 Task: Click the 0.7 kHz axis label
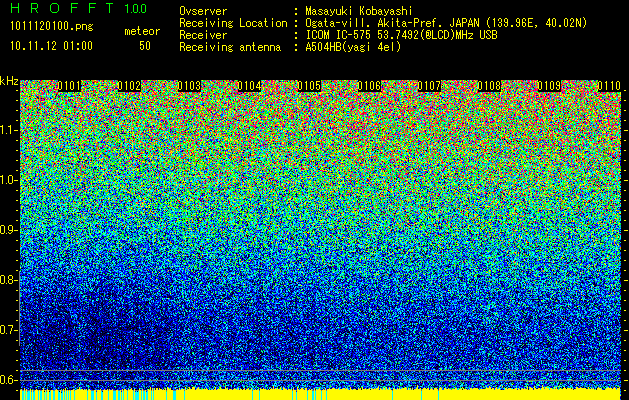8,330
